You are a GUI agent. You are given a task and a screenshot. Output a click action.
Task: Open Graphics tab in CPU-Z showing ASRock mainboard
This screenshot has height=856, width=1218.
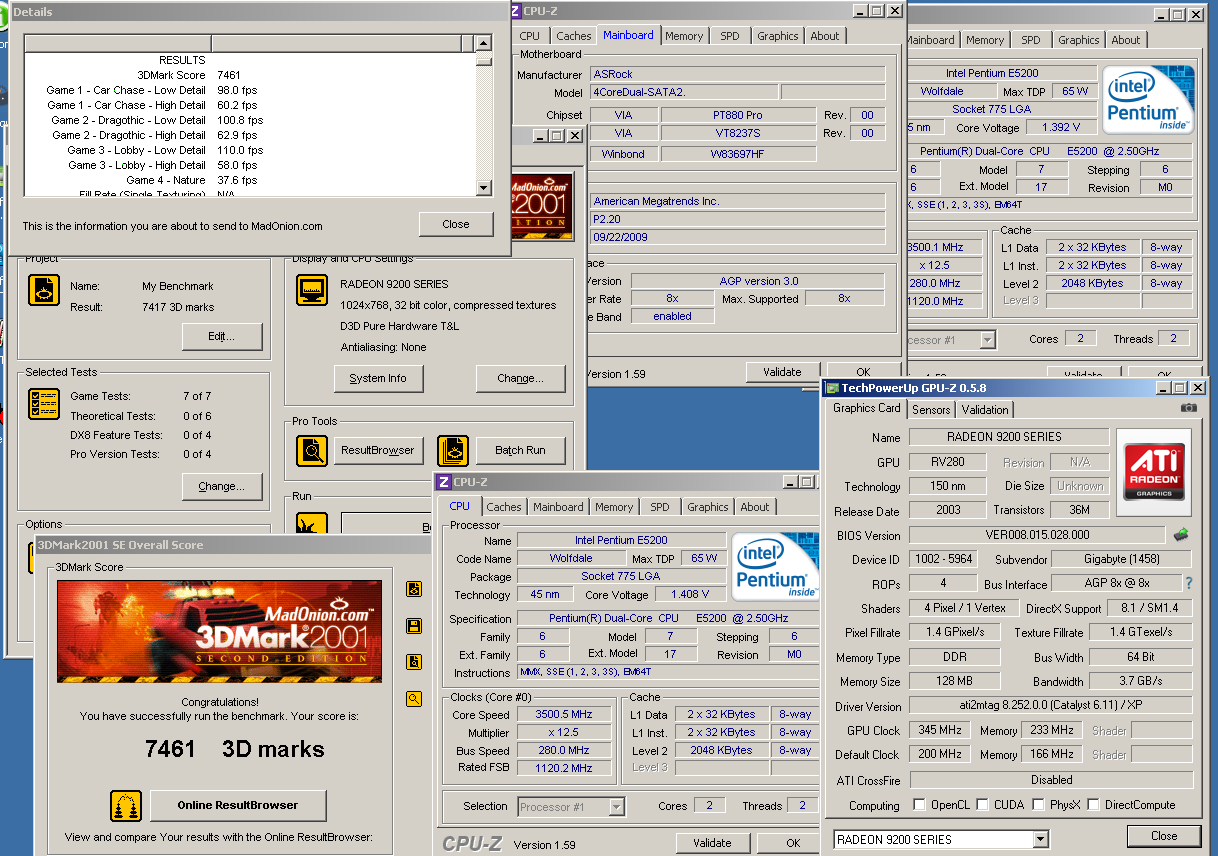(778, 36)
